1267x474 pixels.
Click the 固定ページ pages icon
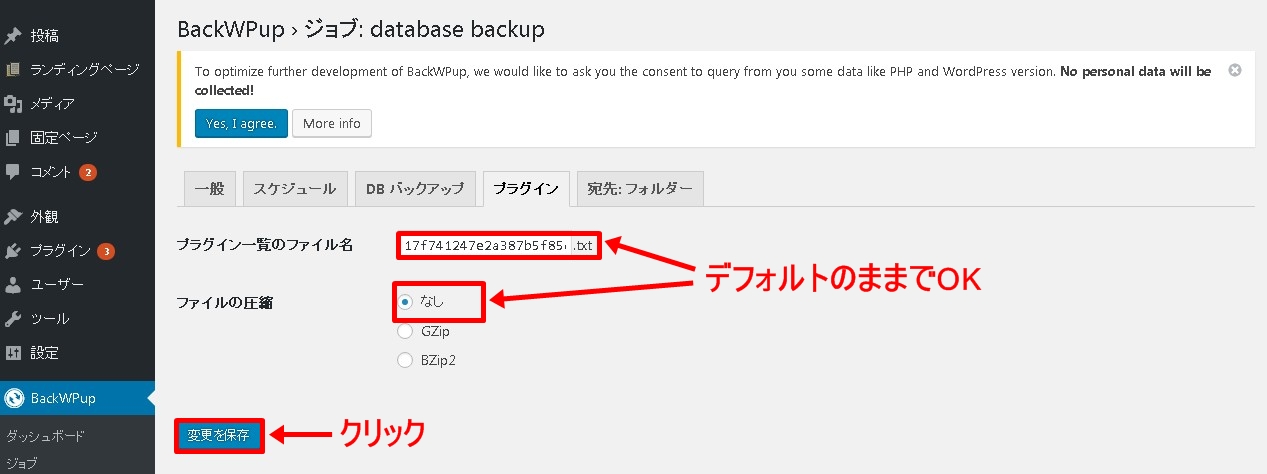[x=13, y=138]
